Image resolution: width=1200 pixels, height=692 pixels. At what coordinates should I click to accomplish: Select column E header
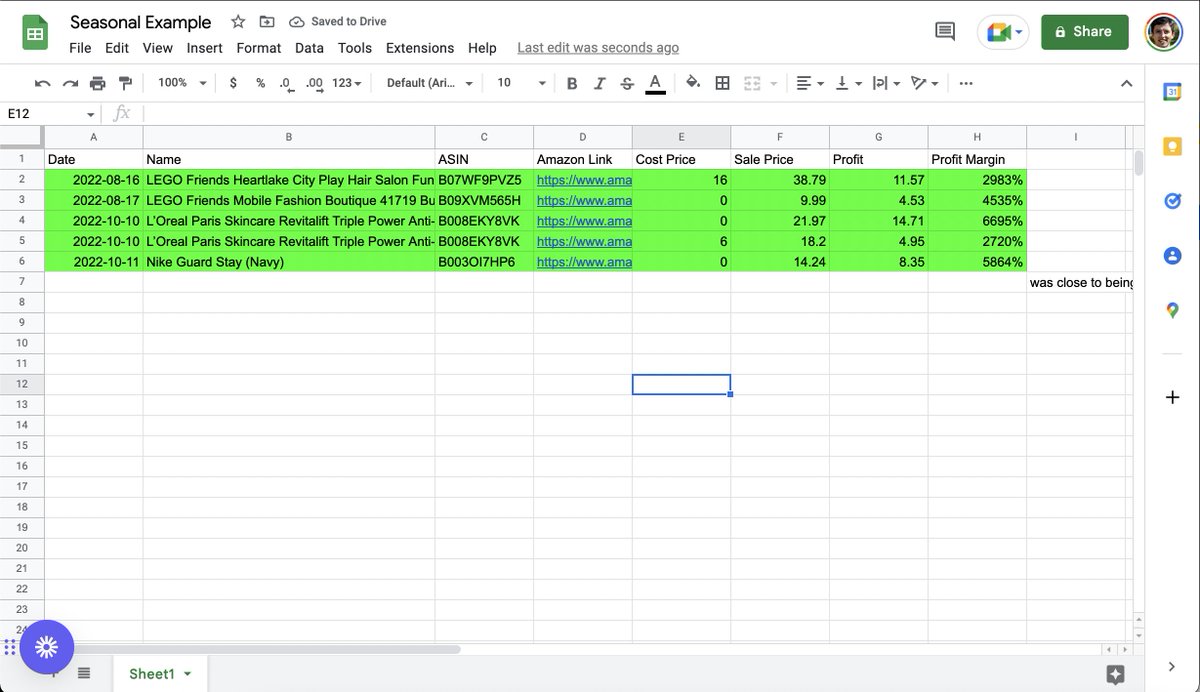coord(681,137)
